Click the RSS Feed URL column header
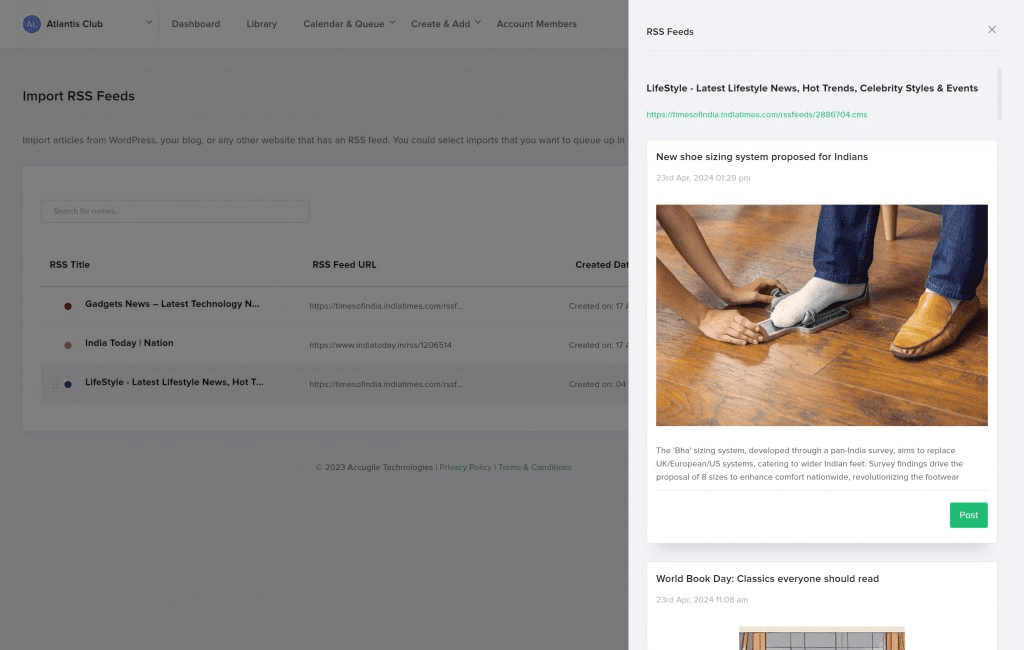 [344, 265]
